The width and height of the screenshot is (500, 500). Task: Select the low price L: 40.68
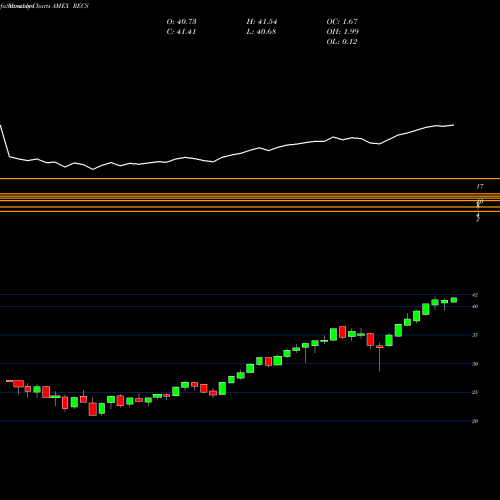[x=261, y=32]
